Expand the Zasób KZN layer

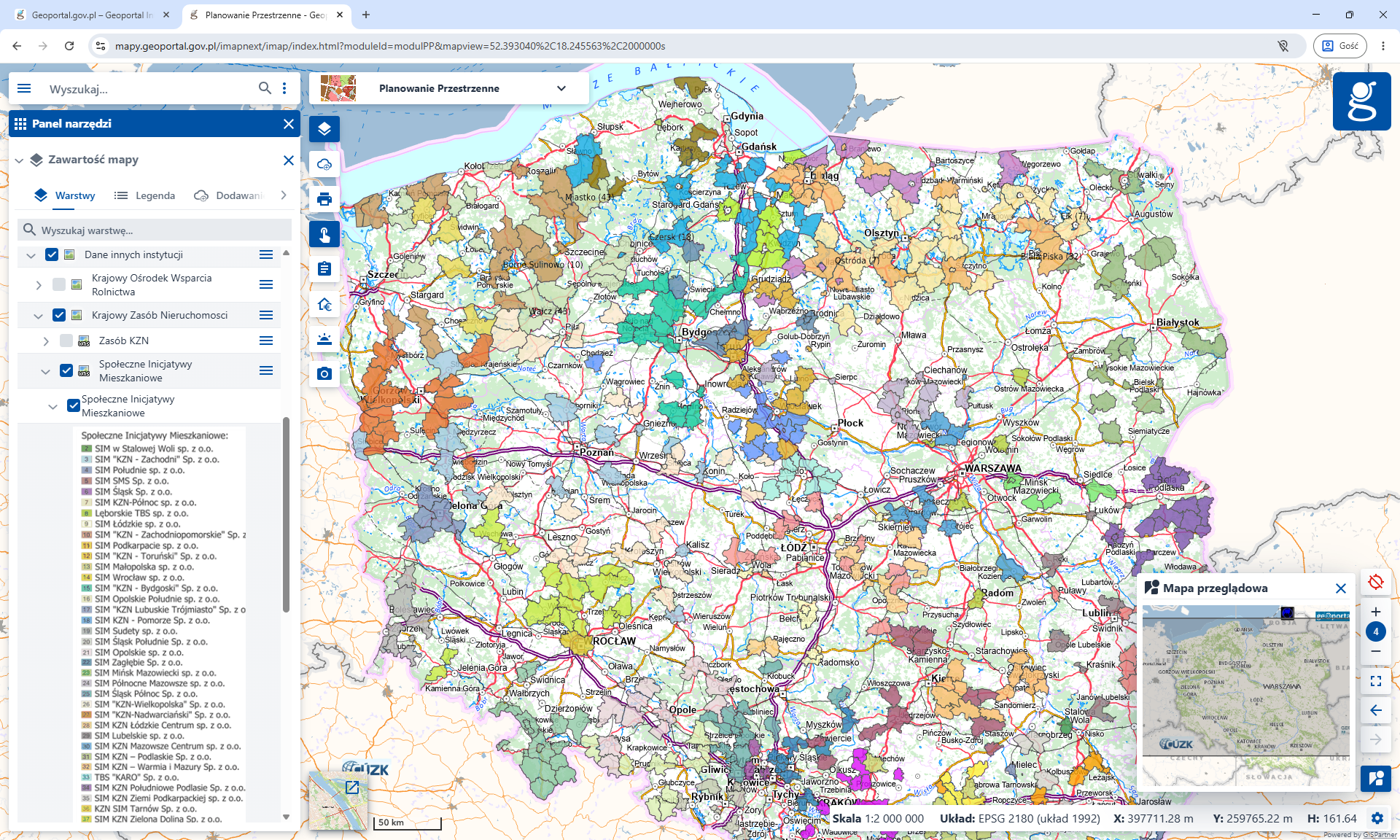tap(46, 341)
